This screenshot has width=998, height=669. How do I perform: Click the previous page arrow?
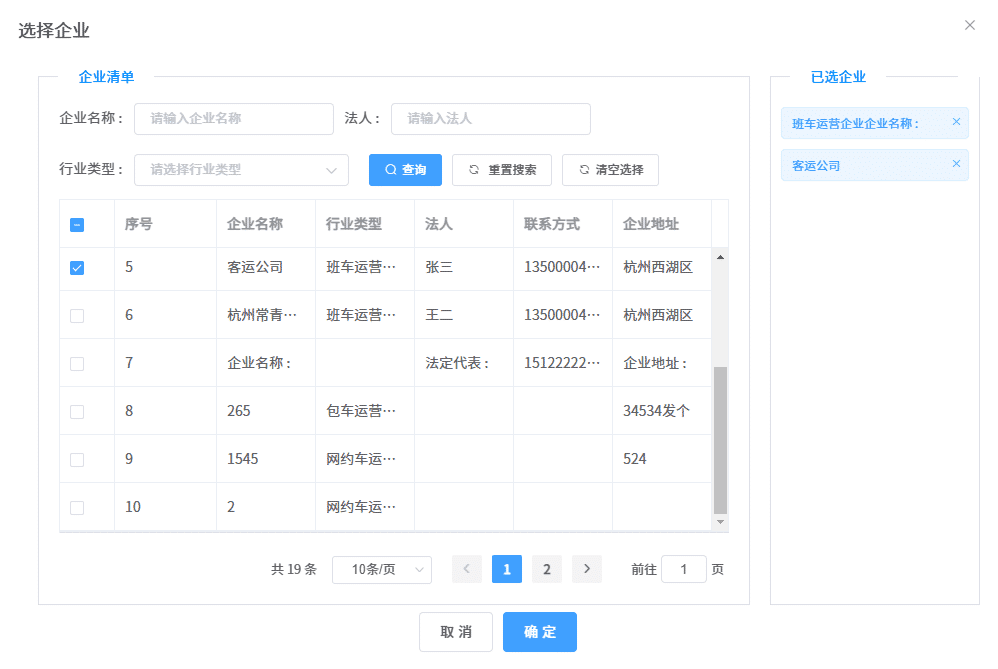coord(466,568)
